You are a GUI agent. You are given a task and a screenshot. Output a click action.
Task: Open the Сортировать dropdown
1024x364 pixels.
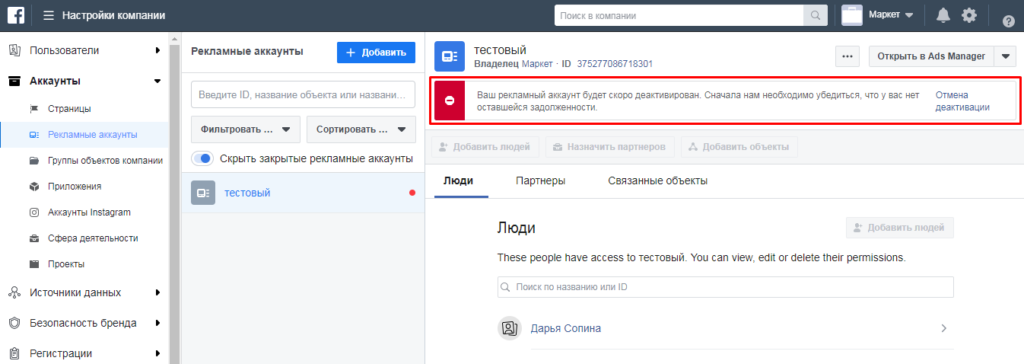pyautogui.click(x=361, y=129)
